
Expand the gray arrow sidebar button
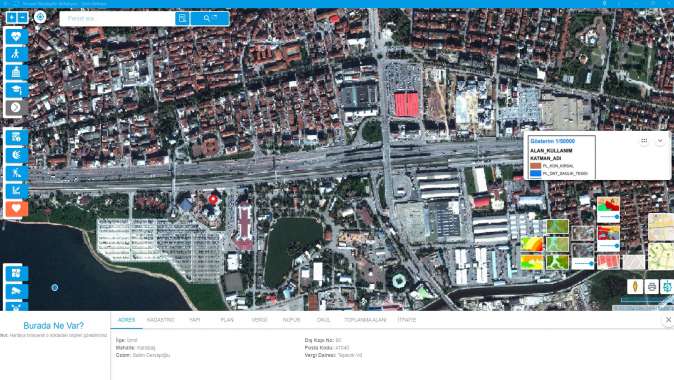tap(15, 107)
